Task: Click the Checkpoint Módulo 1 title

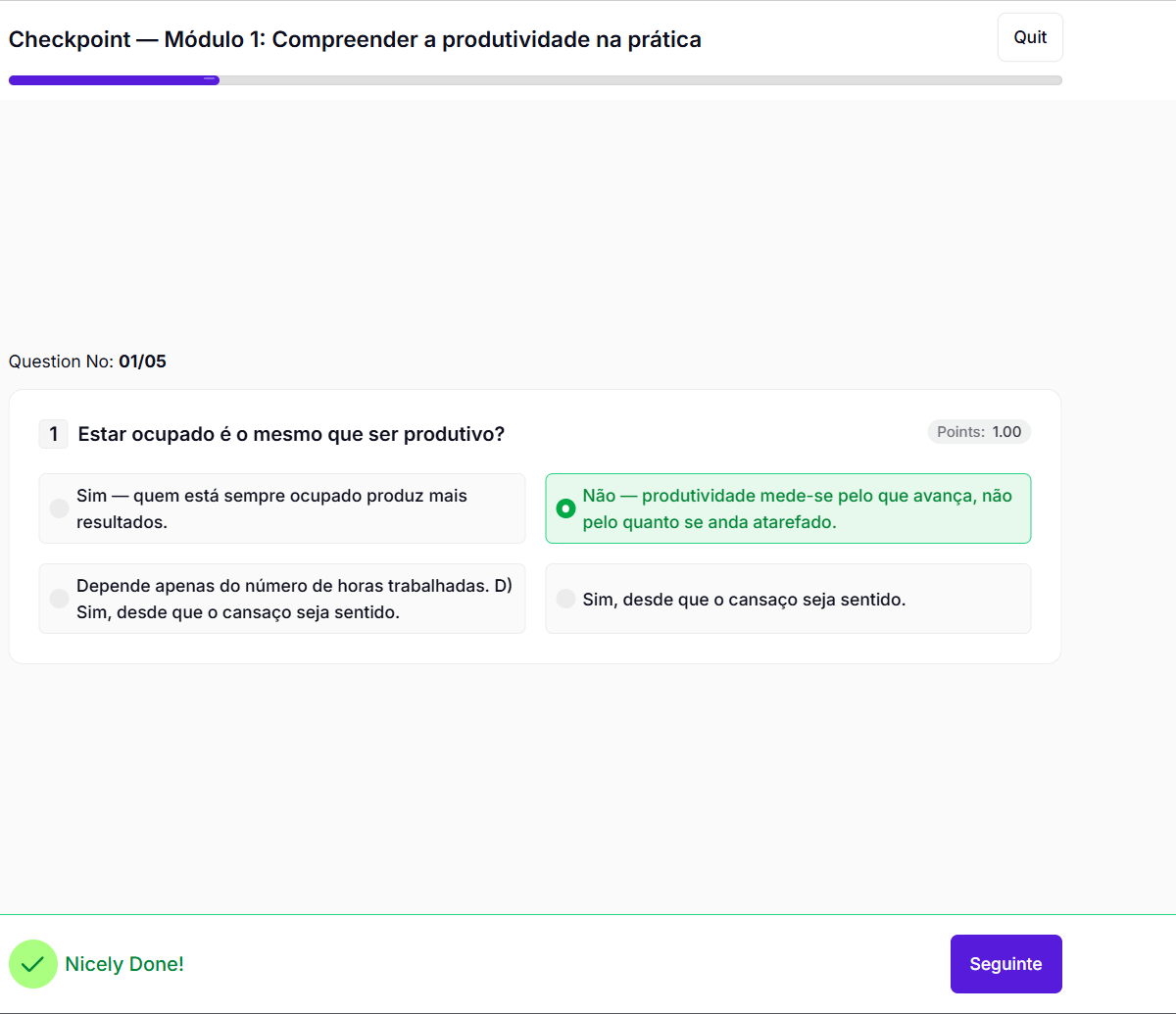Action: pos(355,40)
